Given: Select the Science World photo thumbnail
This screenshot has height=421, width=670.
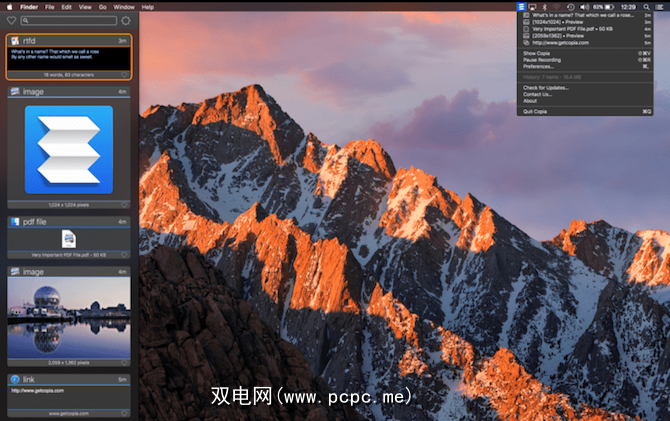Looking at the screenshot, I should (69, 318).
